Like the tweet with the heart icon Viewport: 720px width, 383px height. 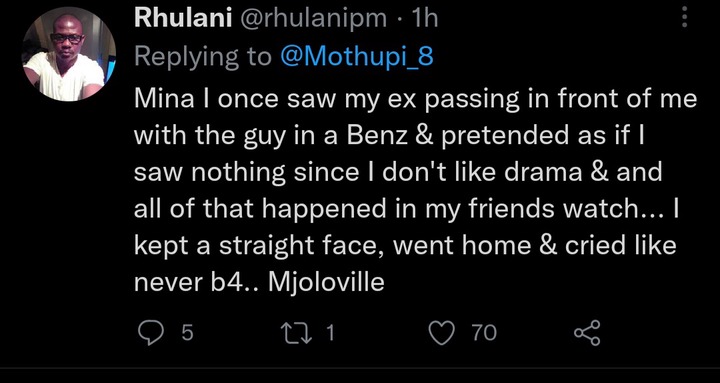pyautogui.click(x=442, y=333)
